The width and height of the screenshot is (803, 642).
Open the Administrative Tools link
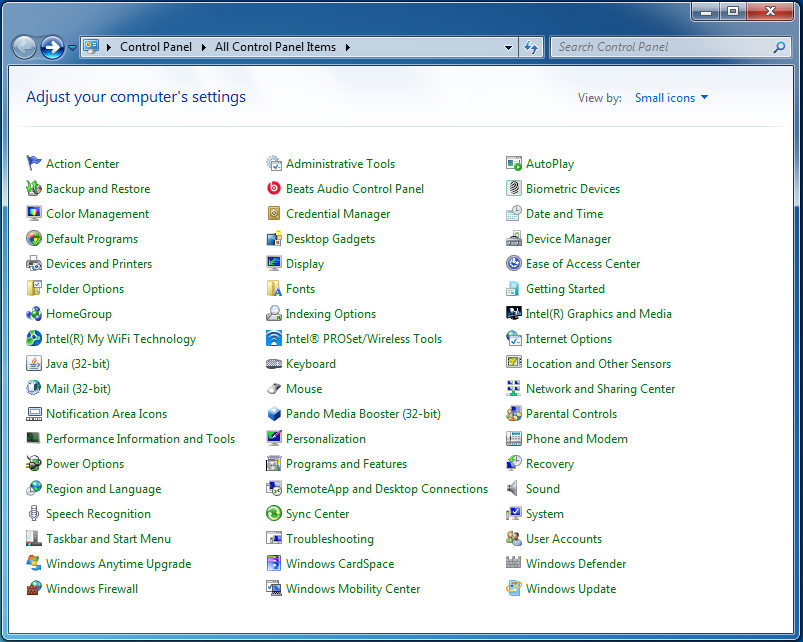[x=340, y=164]
